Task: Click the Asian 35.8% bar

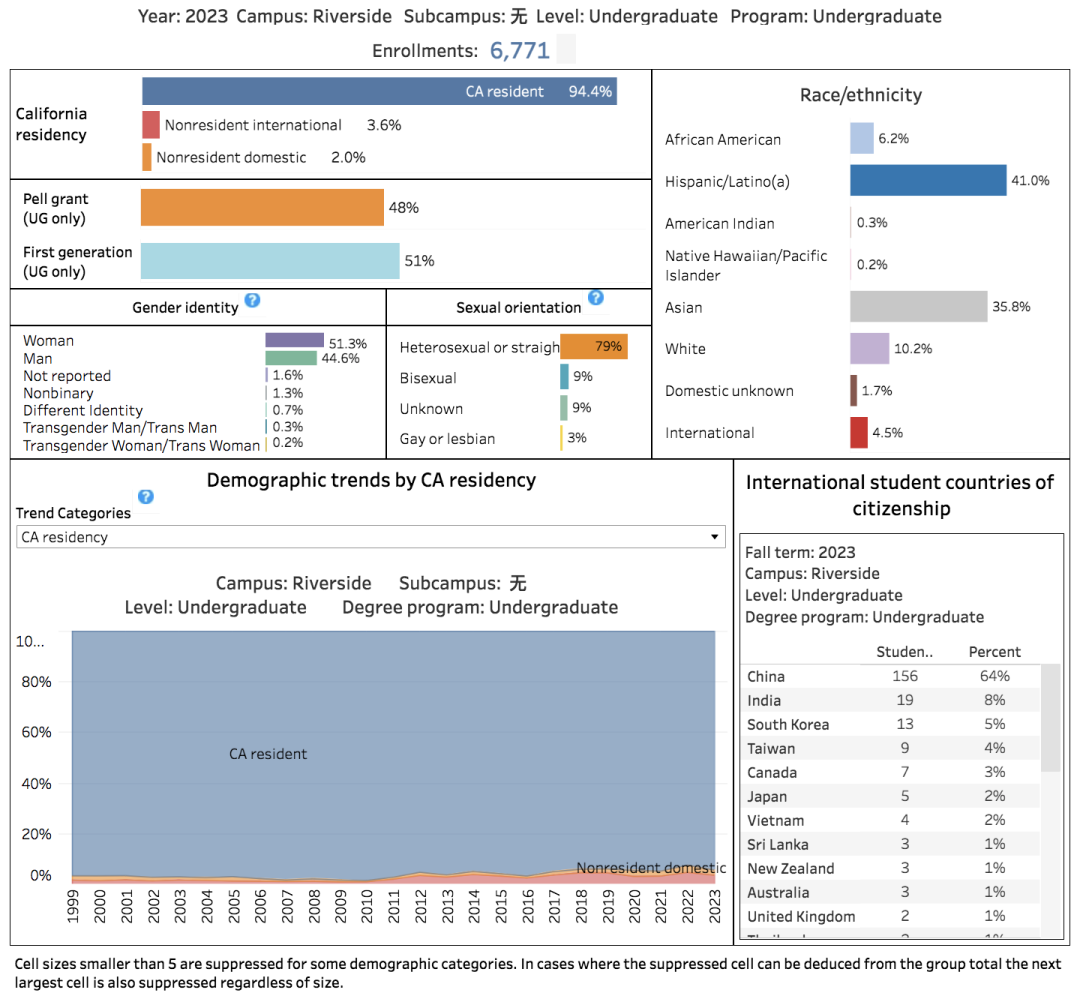Action: [x=918, y=307]
